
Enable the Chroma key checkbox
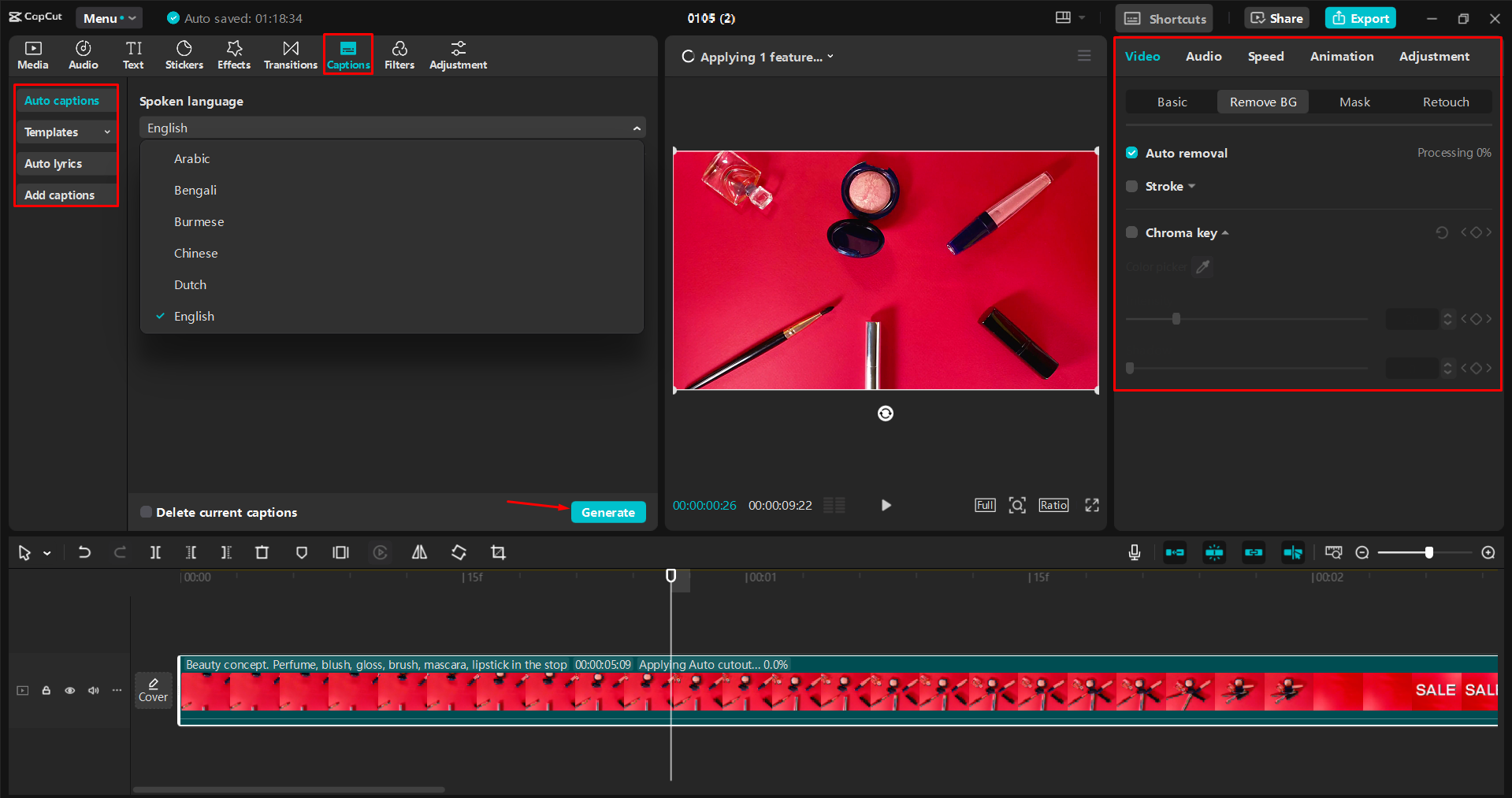pyautogui.click(x=1132, y=232)
